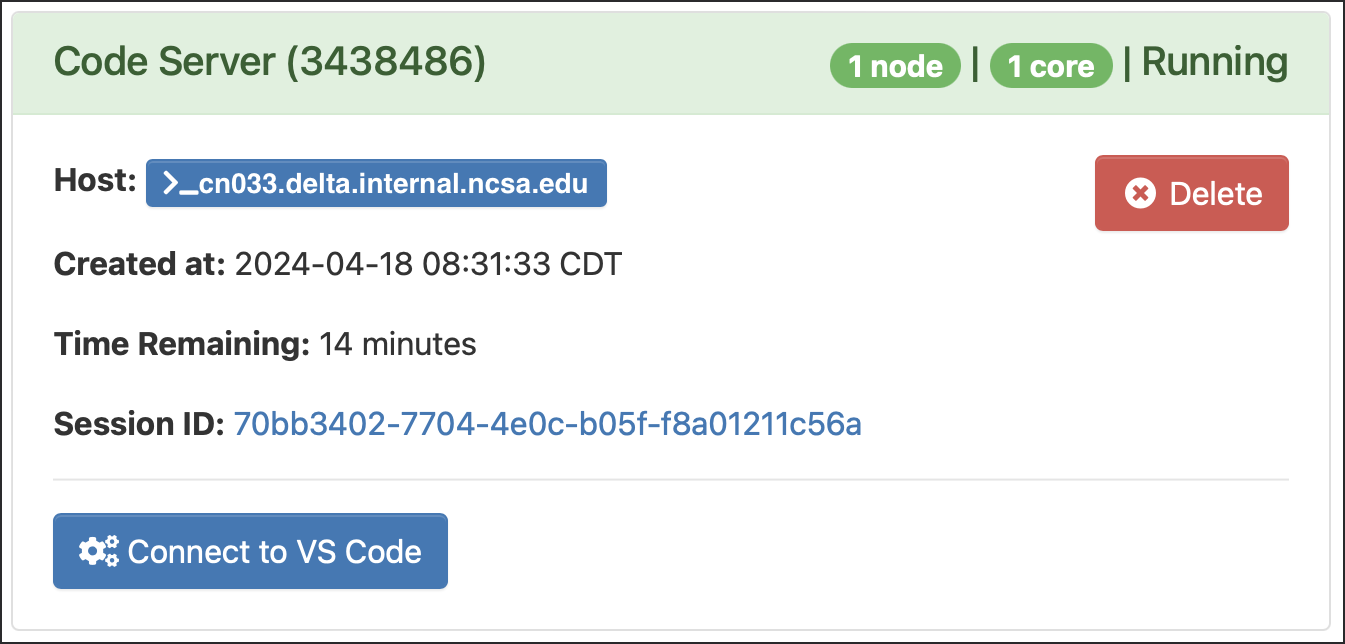
Task: Click the "Session ID:" label
Action: pos(139,425)
